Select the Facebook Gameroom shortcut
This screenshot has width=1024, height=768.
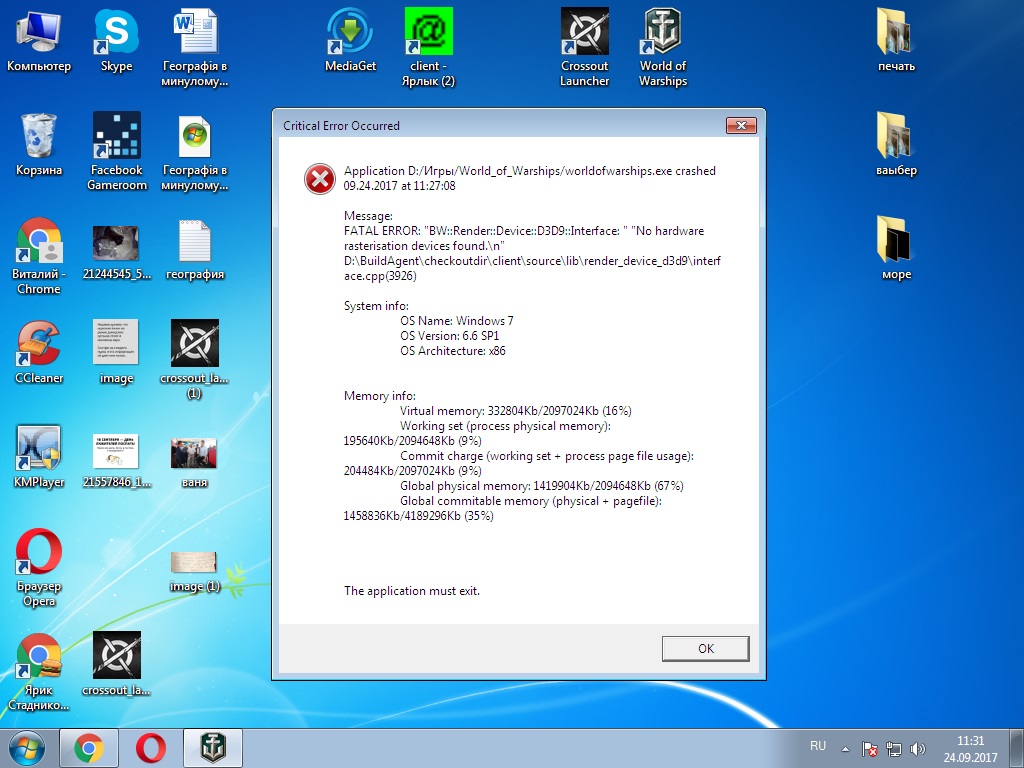[117, 152]
